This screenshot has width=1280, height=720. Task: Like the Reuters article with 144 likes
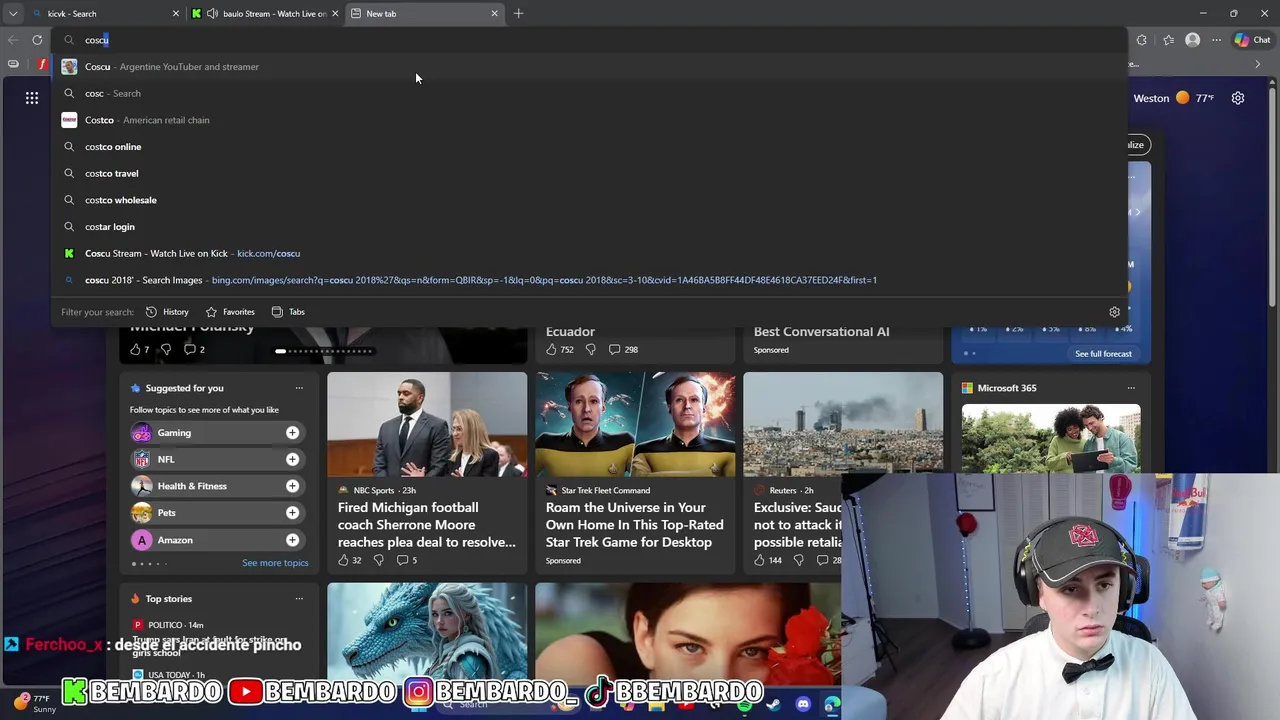(x=768, y=560)
